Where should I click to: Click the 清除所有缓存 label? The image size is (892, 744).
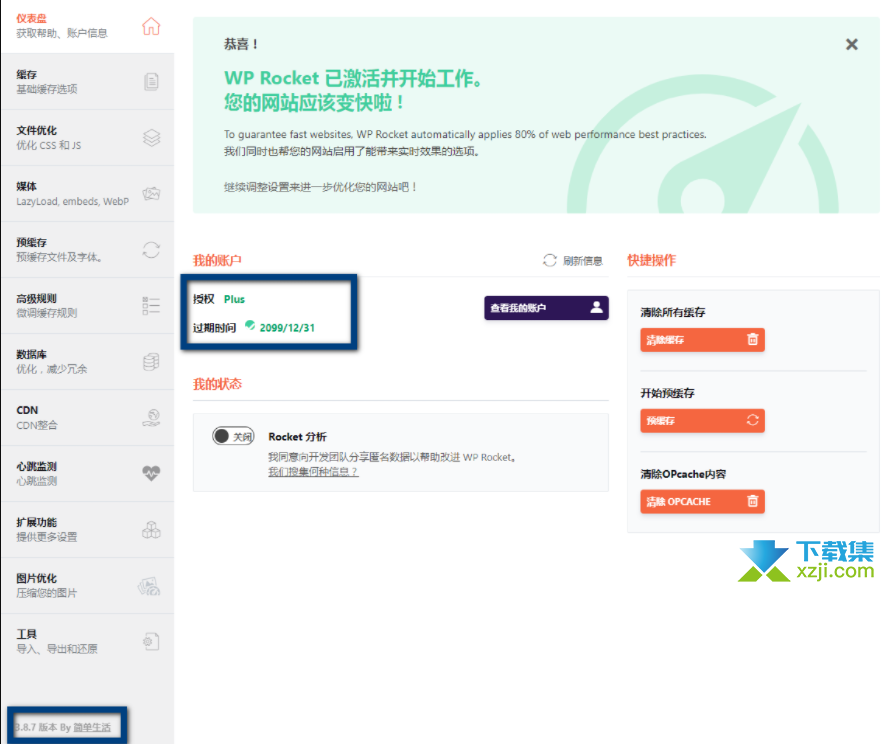click(672, 312)
